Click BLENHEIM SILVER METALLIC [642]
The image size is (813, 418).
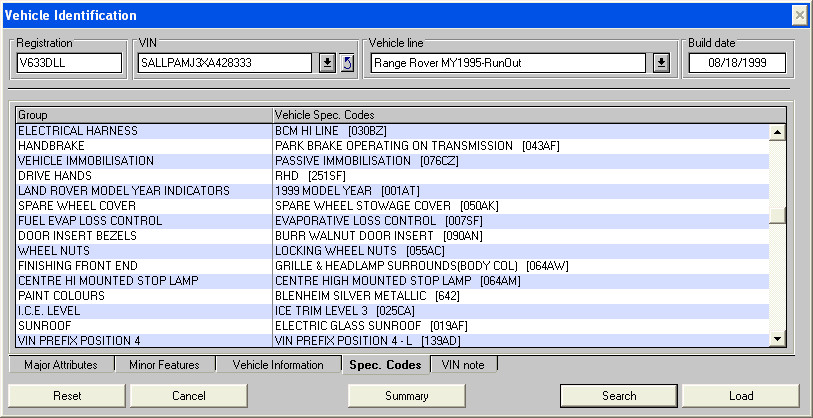click(x=367, y=296)
